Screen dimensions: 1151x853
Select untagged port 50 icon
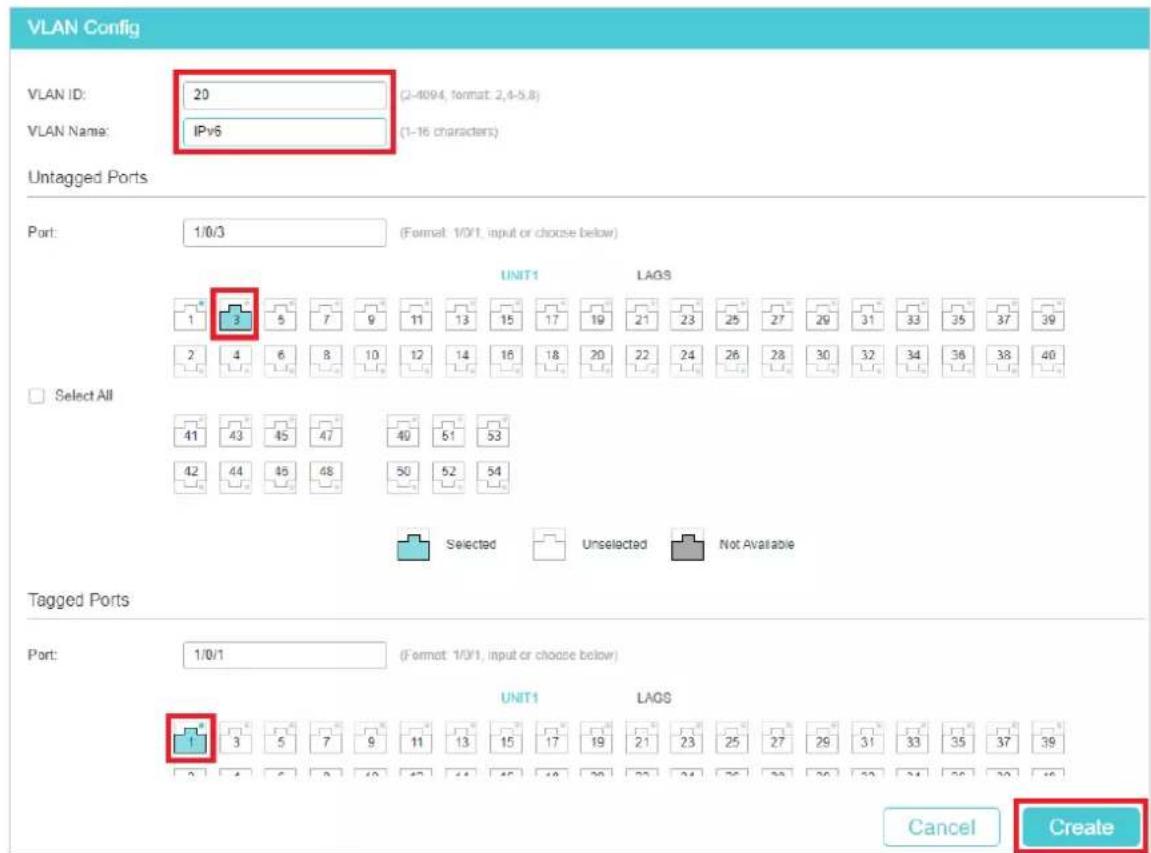tap(403, 476)
